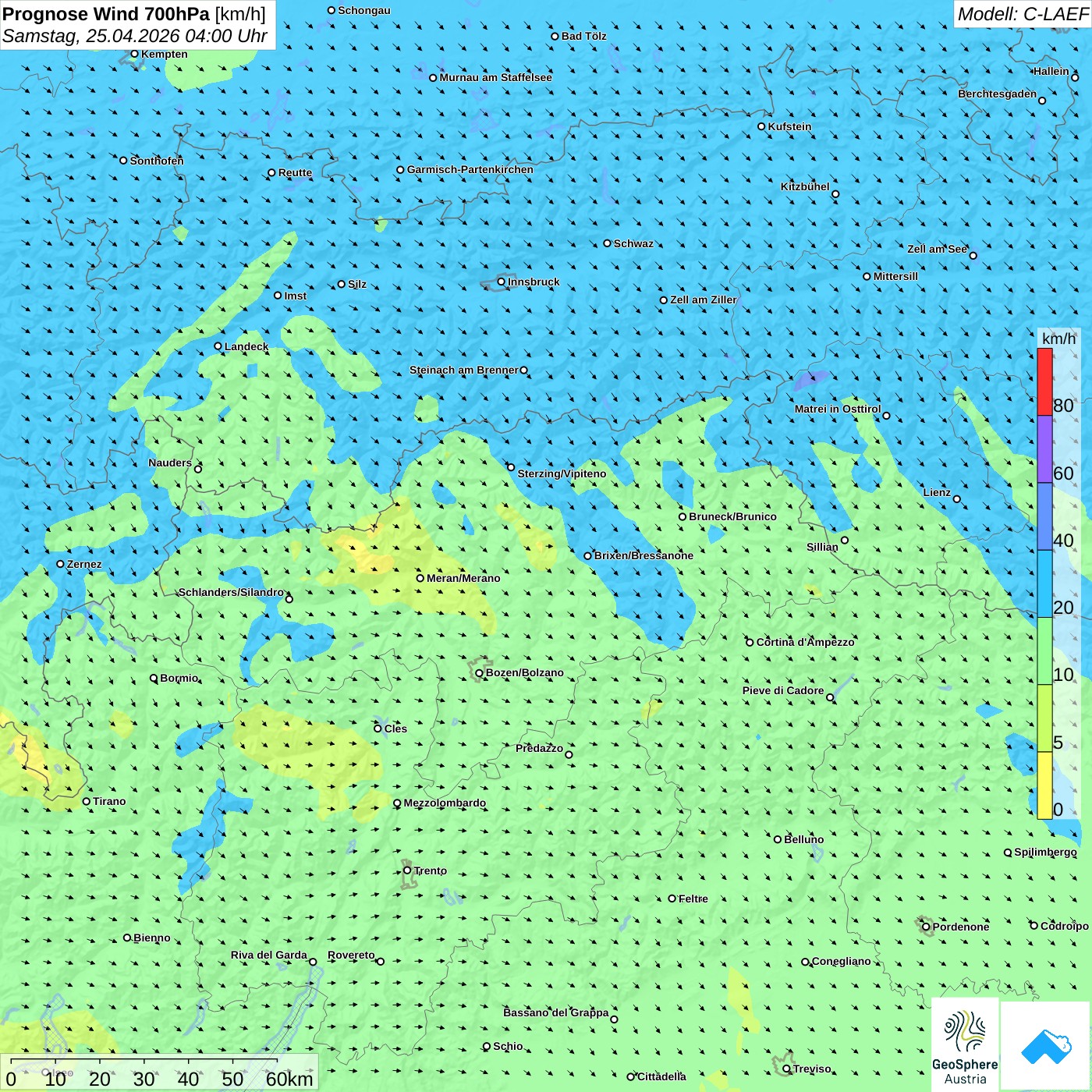
Task: Click the Belluno city label
Action: pyautogui.click(x=803, y=839)
